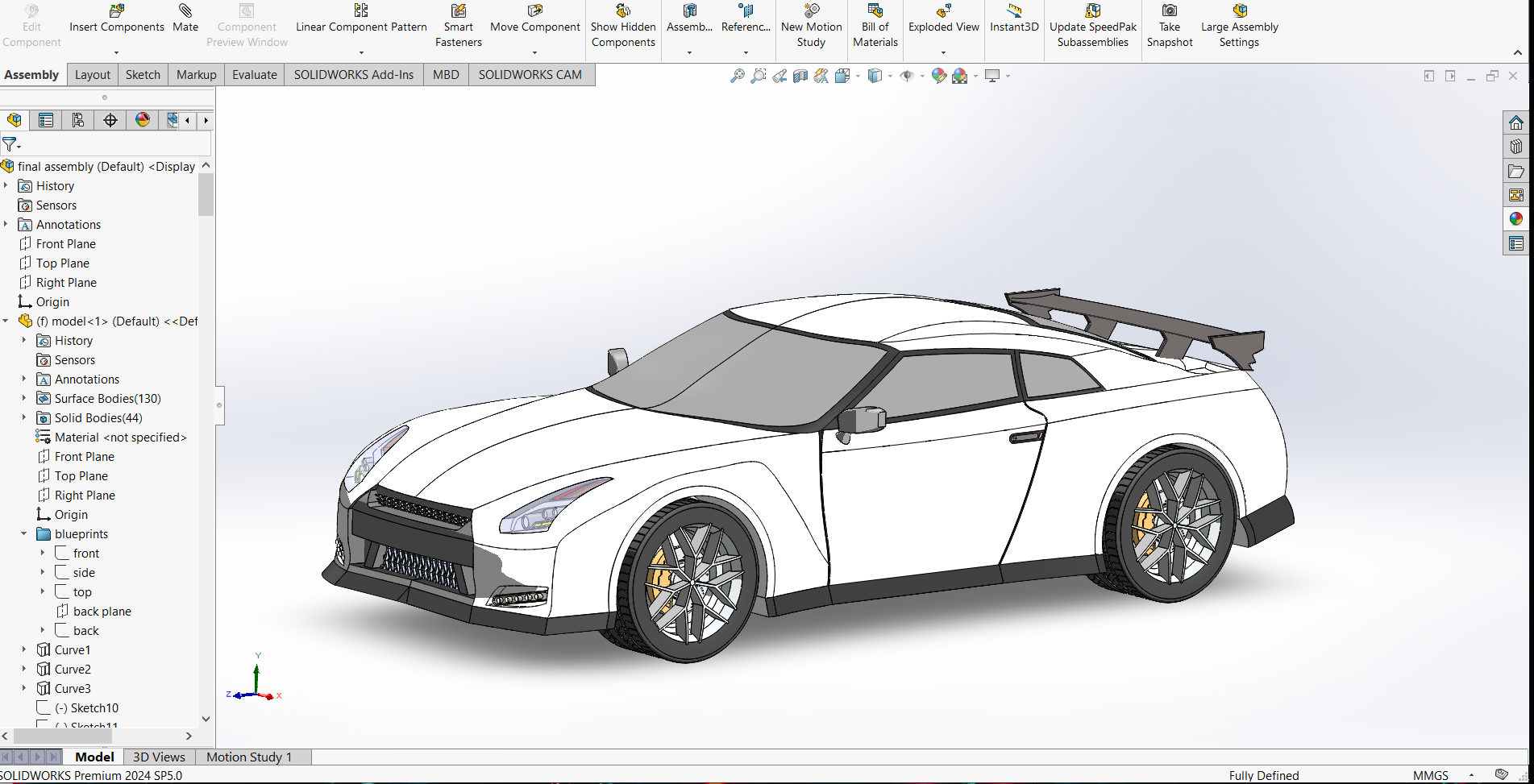Expand Surface Bodies(130) in the tree
This screenshot has width=1534, height=784.
click(x=23, y=398)
